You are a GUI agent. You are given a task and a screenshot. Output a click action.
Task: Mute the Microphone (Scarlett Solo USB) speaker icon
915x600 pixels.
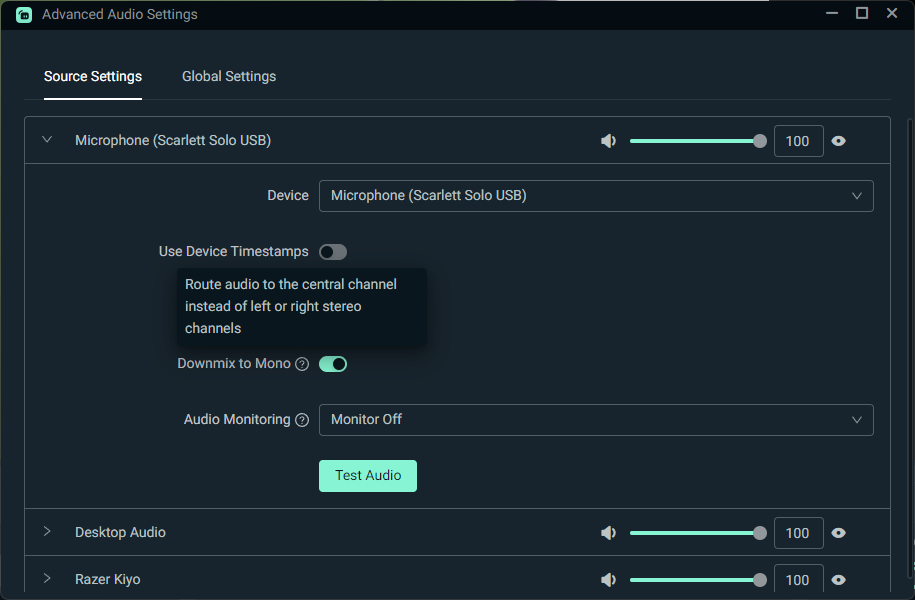click(x=608, y=140)
